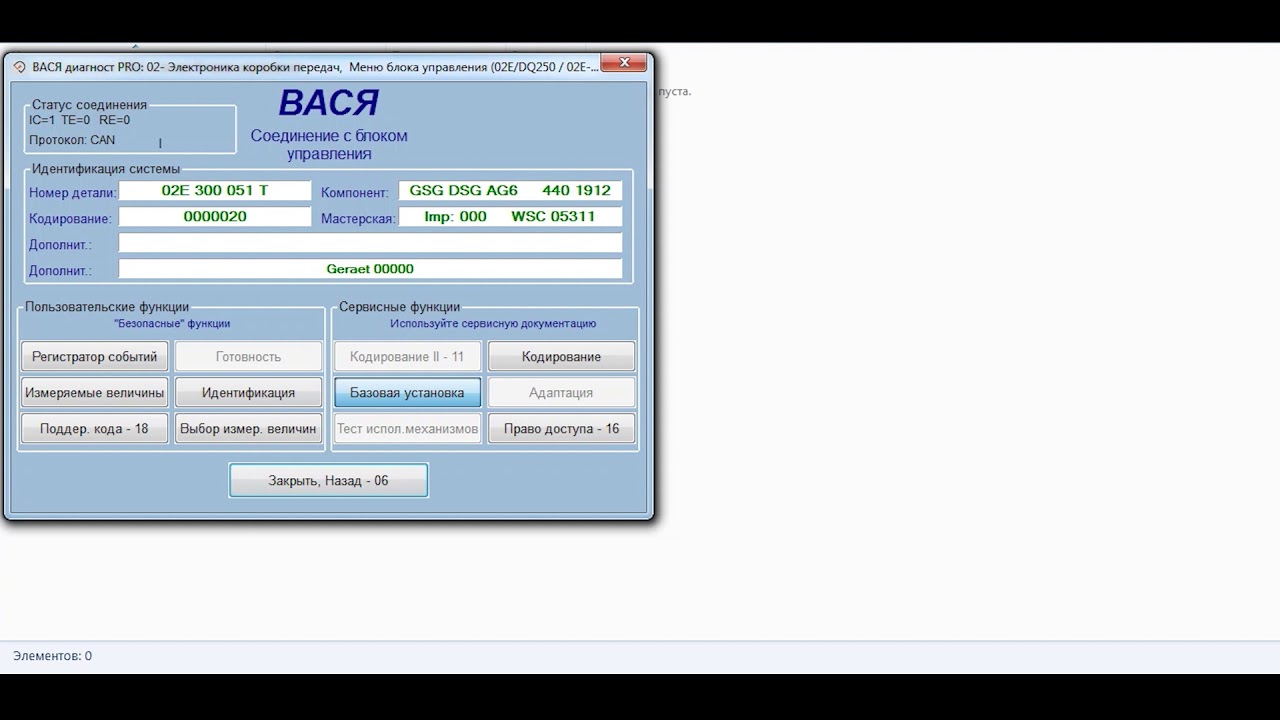1280x720 pixels.
Task: Click the ВАСЯ logo heading
Action: point(329,103)
